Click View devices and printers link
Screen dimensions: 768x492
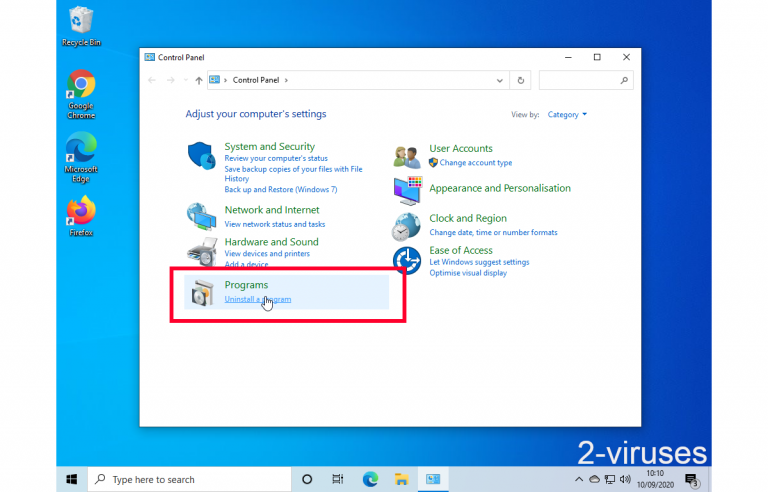[268, 254]
